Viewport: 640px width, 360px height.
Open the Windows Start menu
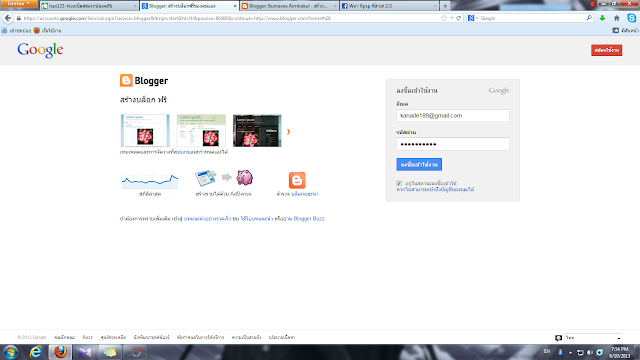(x=11, y=352)
